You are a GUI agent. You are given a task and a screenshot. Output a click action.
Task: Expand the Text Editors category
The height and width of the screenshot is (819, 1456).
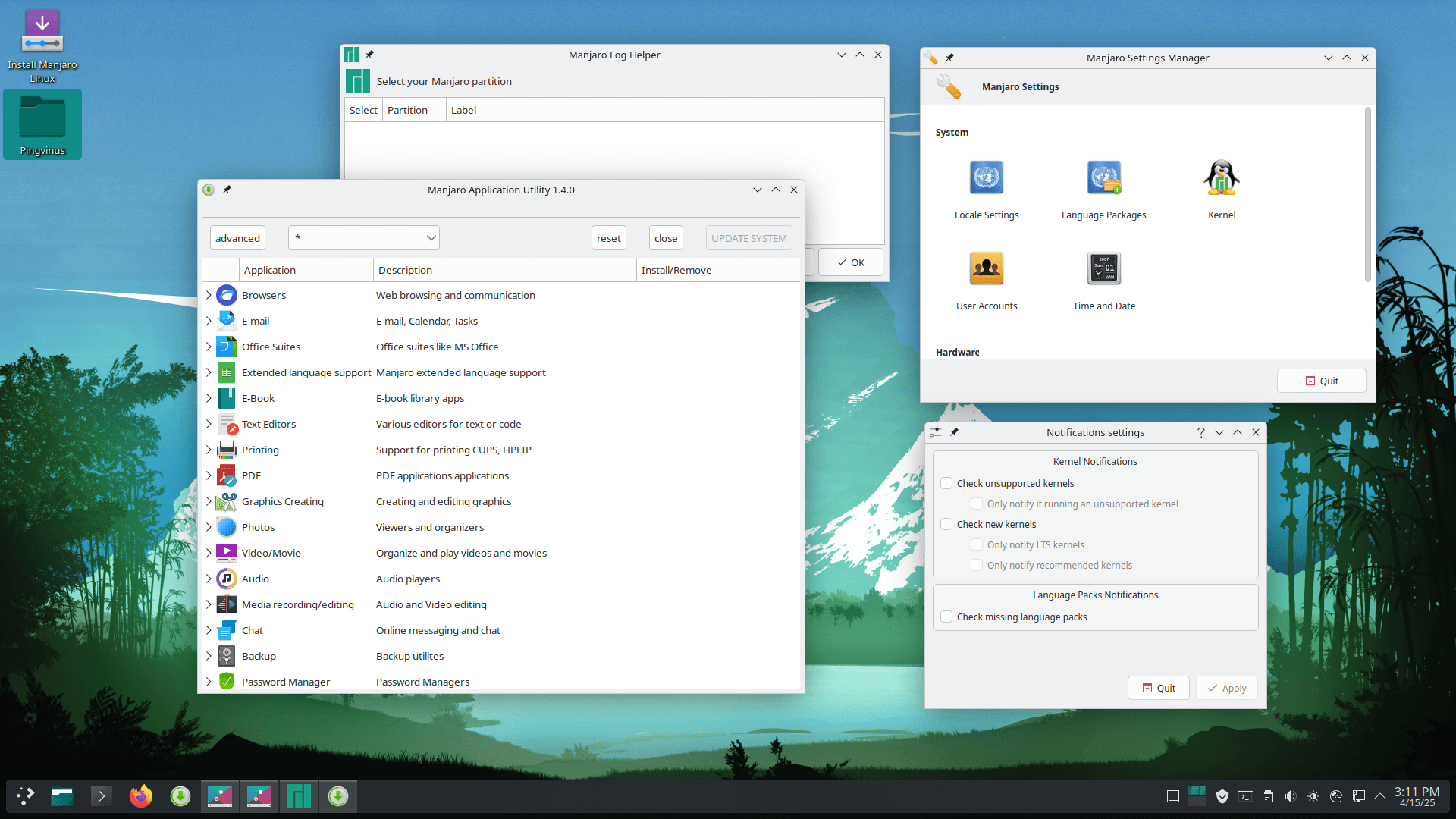click(x=209, y=424)
